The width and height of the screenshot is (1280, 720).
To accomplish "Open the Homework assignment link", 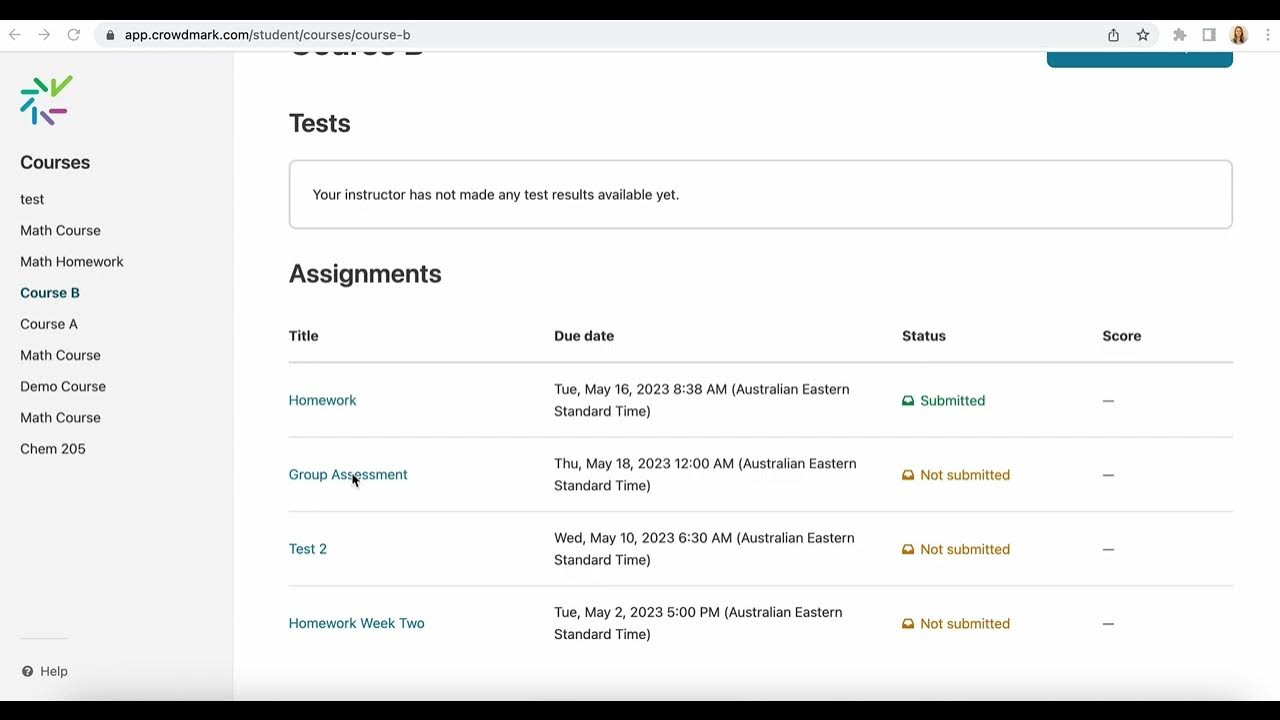I will 322,400.
